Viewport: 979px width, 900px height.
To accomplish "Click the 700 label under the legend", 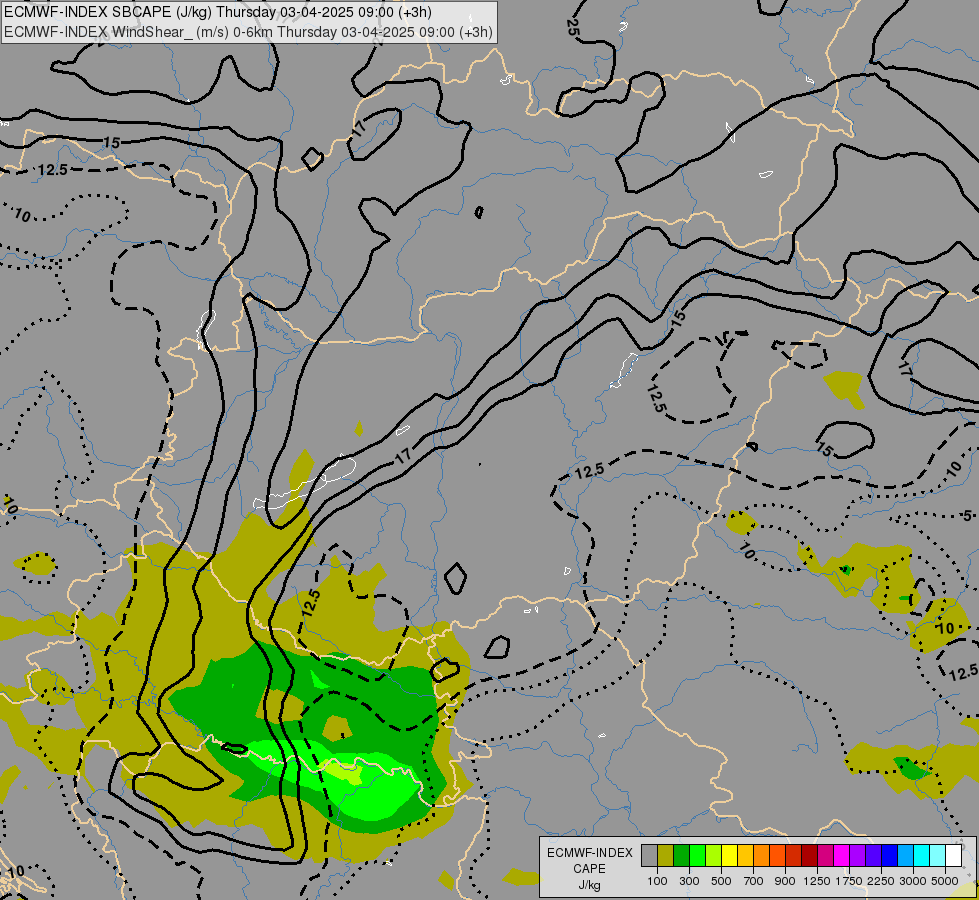I will [754, 881].
